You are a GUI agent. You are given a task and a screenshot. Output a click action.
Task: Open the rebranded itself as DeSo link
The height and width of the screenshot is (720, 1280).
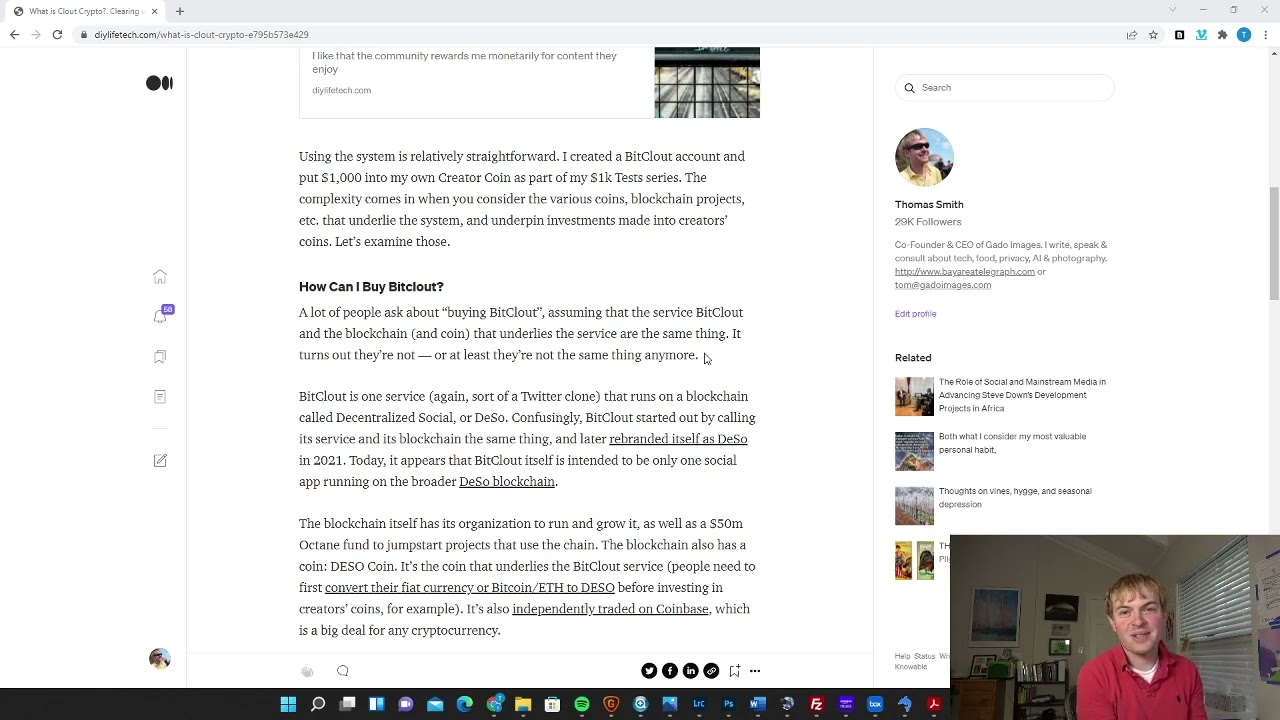pyautogui.click(x=678, y=439)
